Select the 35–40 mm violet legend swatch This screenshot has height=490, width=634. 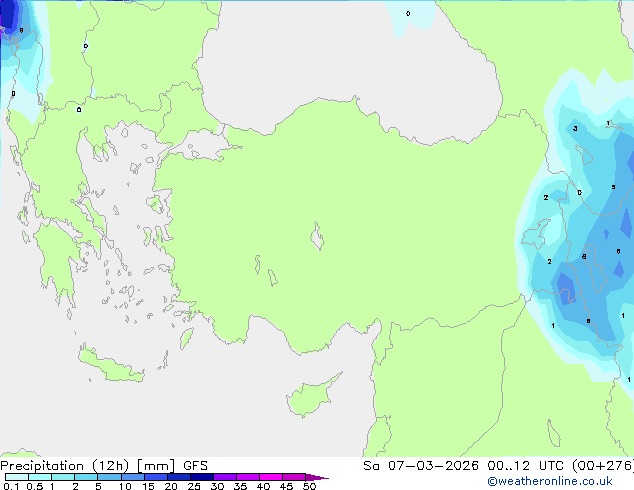(x=248, y=477)
